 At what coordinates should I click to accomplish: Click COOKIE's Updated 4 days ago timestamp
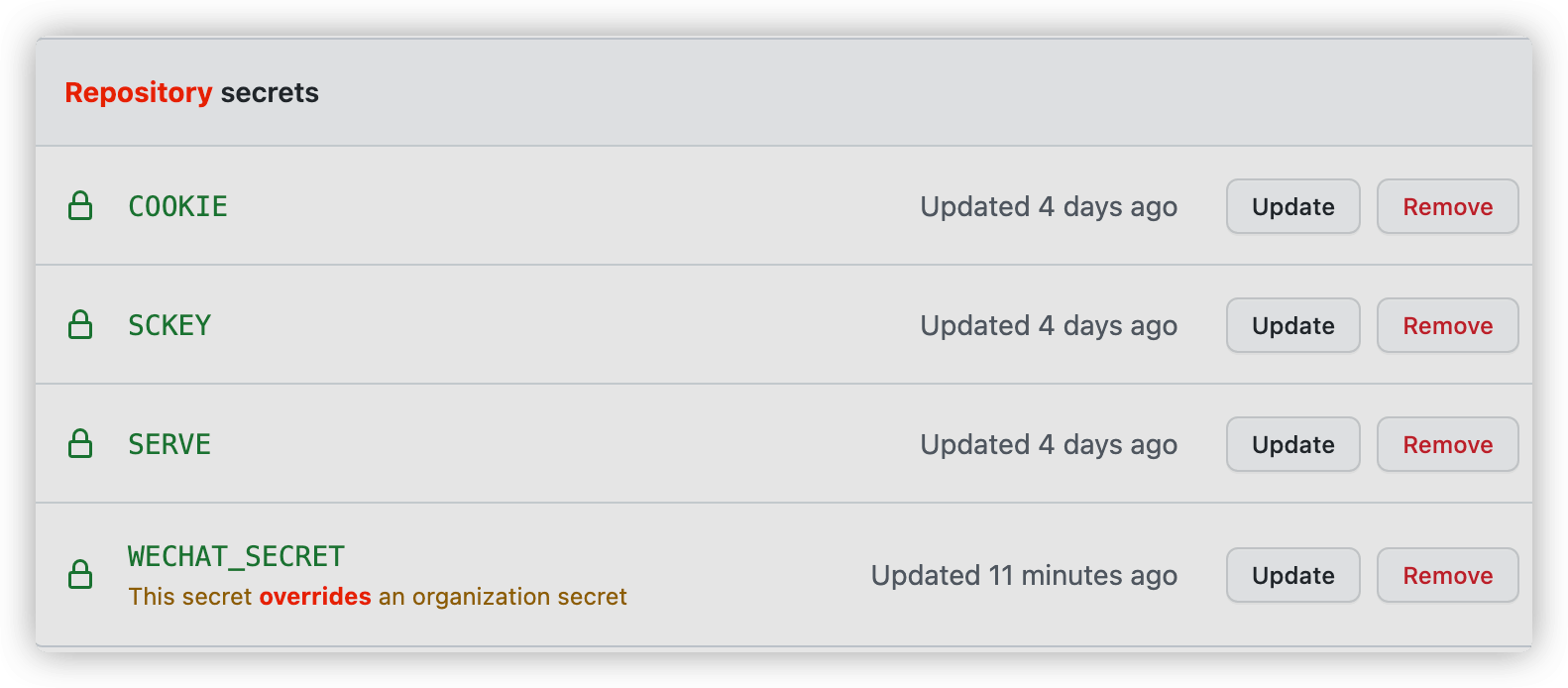(1049, 207)
